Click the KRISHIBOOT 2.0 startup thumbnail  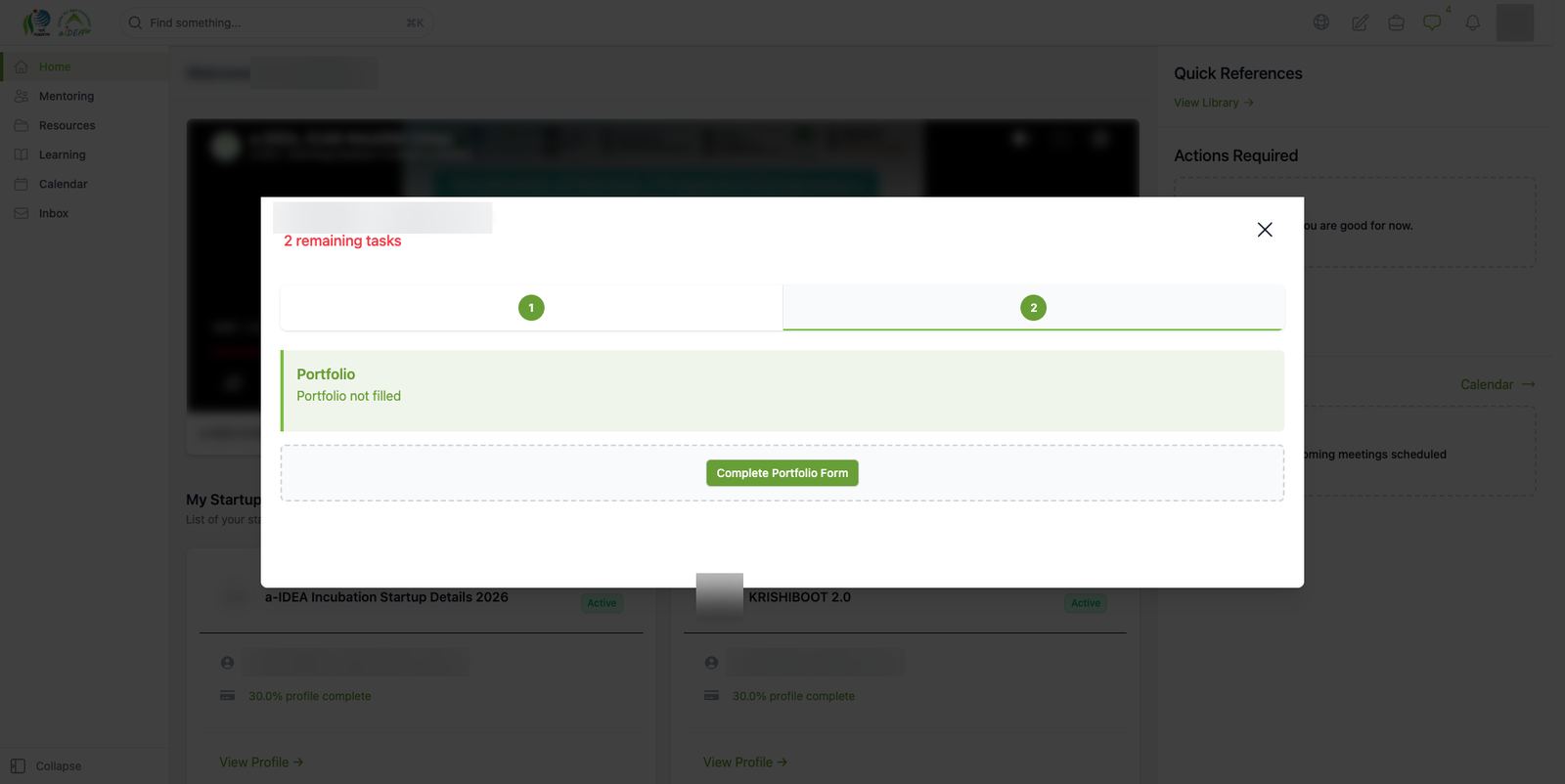click(x=720, y=596)
